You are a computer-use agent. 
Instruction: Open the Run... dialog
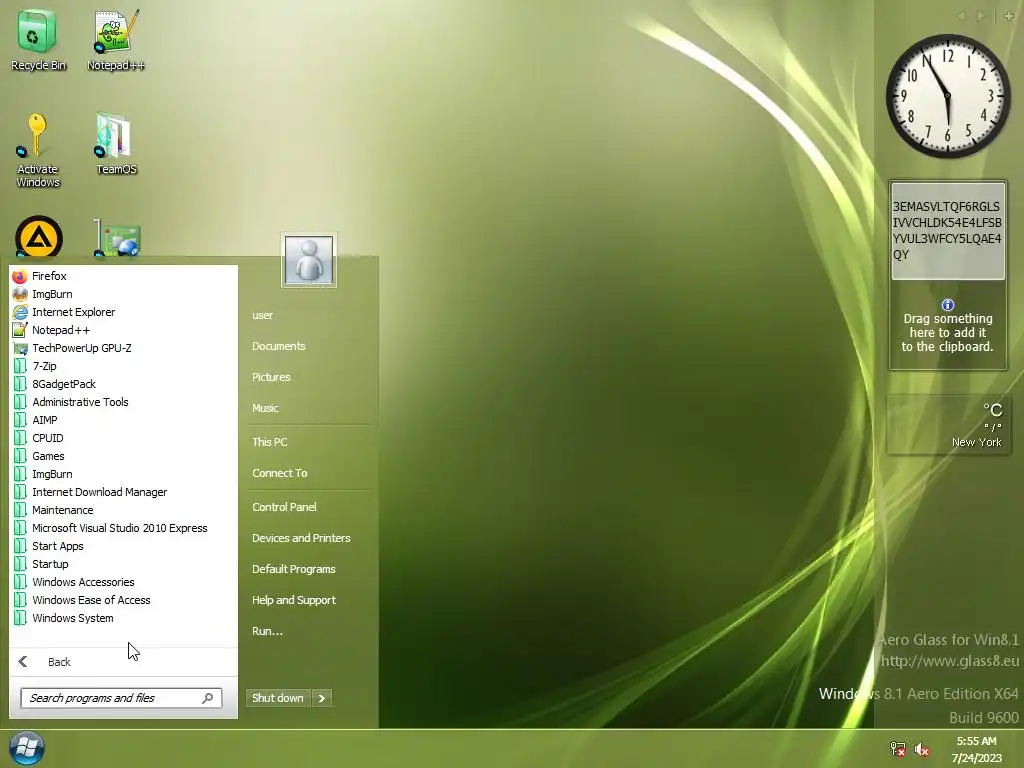[267, 631]
